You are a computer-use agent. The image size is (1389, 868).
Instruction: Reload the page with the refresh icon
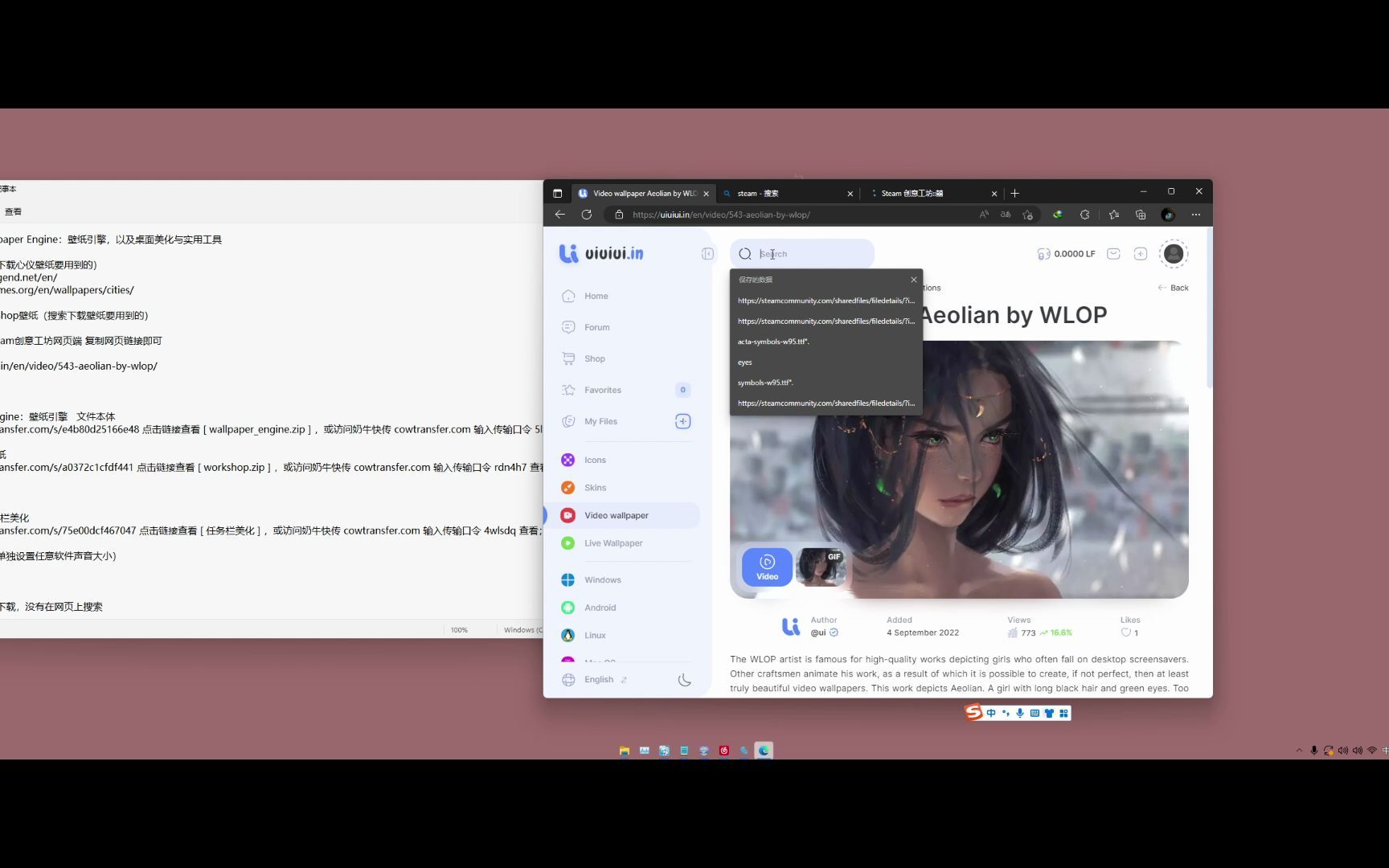[x=587, y=215]
